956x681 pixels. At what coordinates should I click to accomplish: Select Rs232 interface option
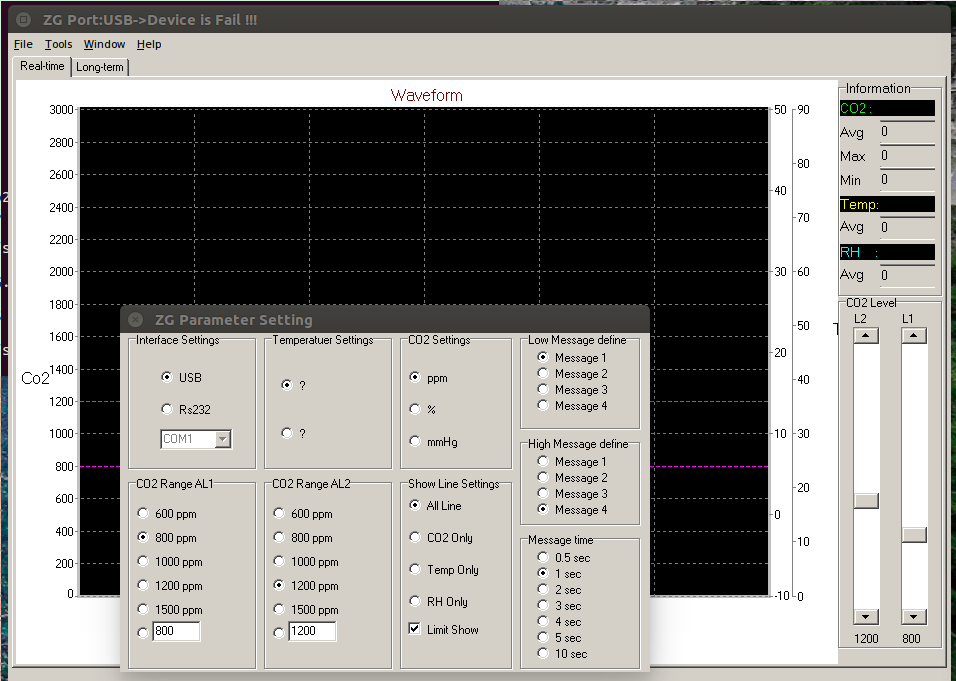point(167,409)
